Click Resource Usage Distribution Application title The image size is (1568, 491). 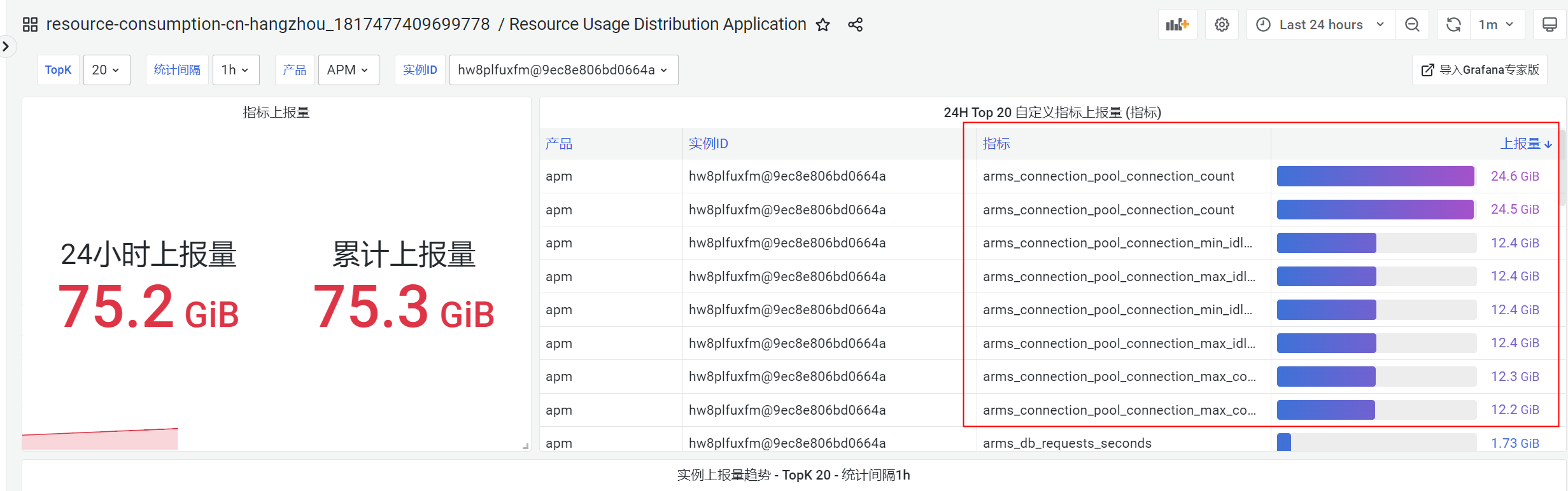(x=658, y=25)
